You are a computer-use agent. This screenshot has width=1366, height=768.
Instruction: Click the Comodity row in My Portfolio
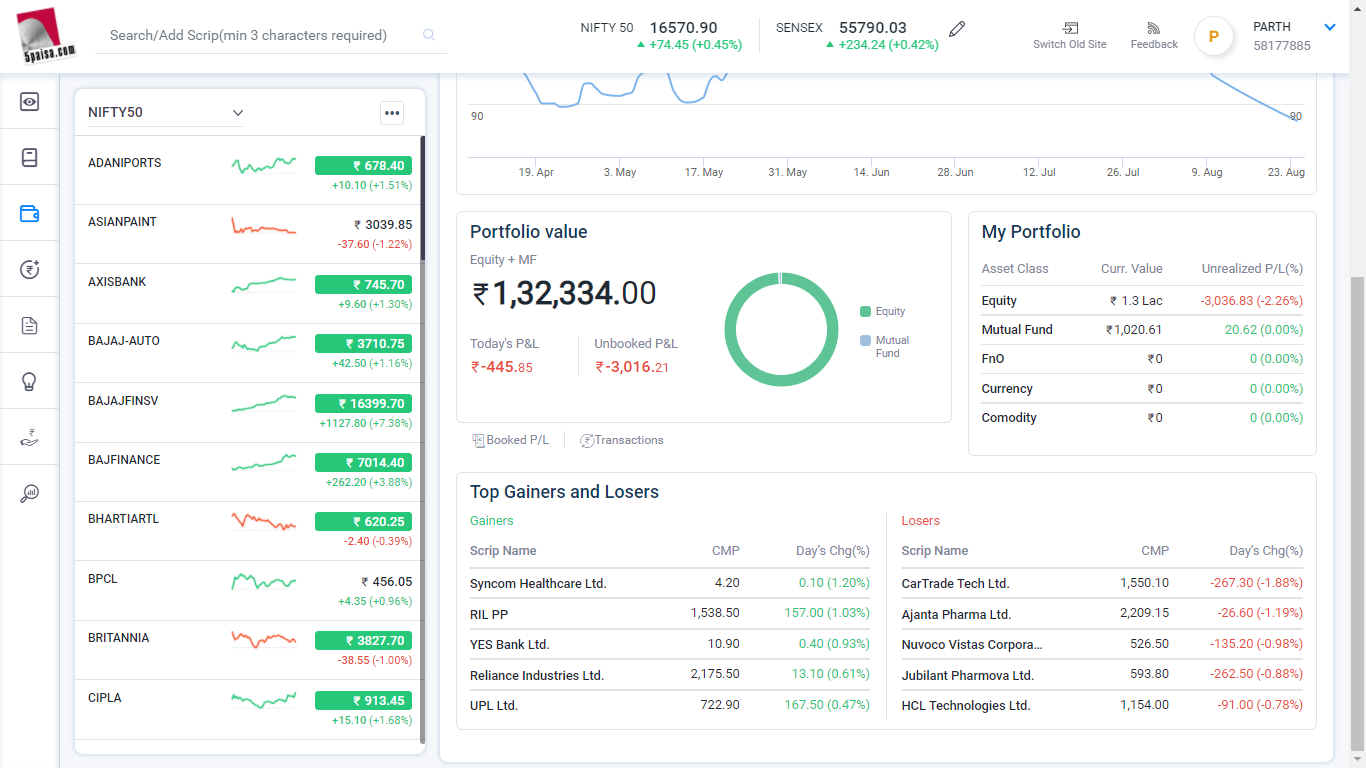[x=1142, y=418]
